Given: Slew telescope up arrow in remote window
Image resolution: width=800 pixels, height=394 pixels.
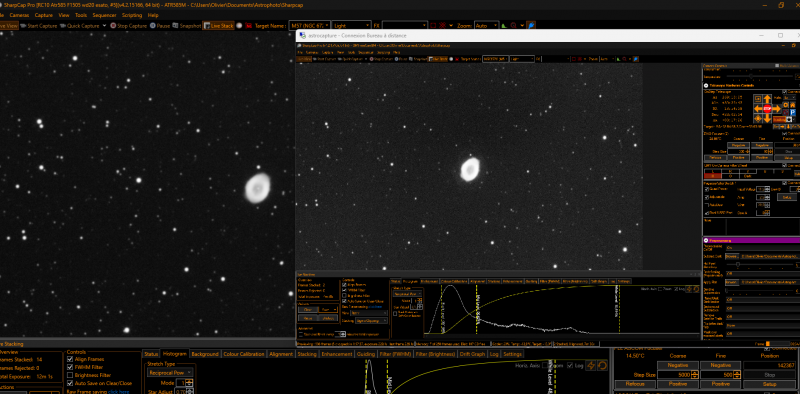Looking at the screenshot, I should [x=767, y=98].
